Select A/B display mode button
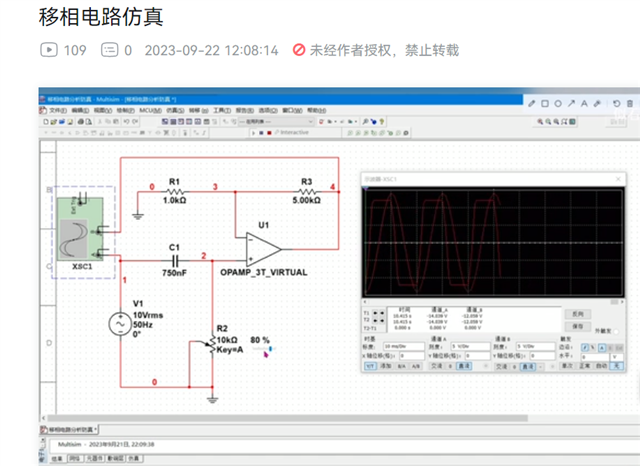The height and width of the screenshot is (466, 640). (415, 366)
